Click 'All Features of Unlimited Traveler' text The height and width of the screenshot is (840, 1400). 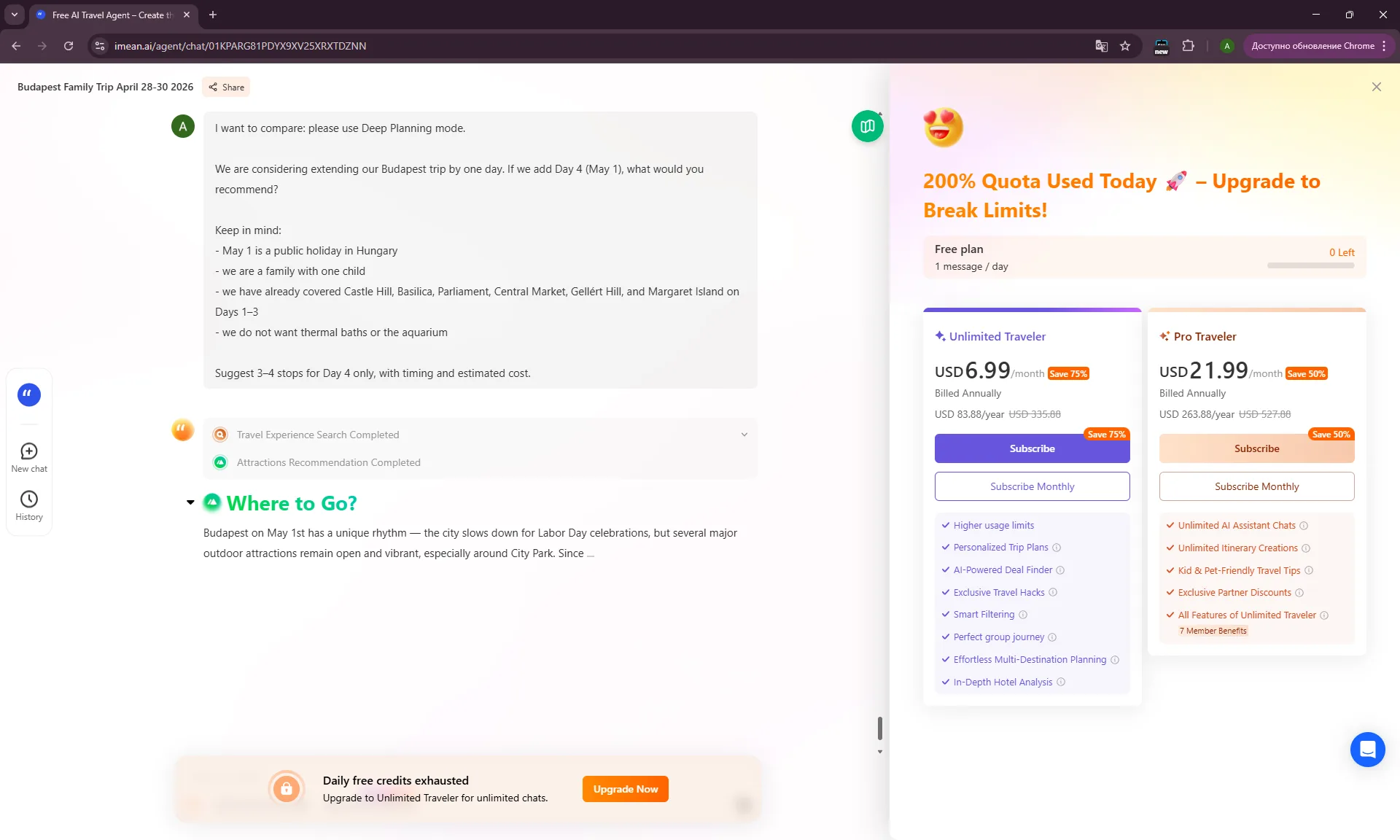point(1247,615)
